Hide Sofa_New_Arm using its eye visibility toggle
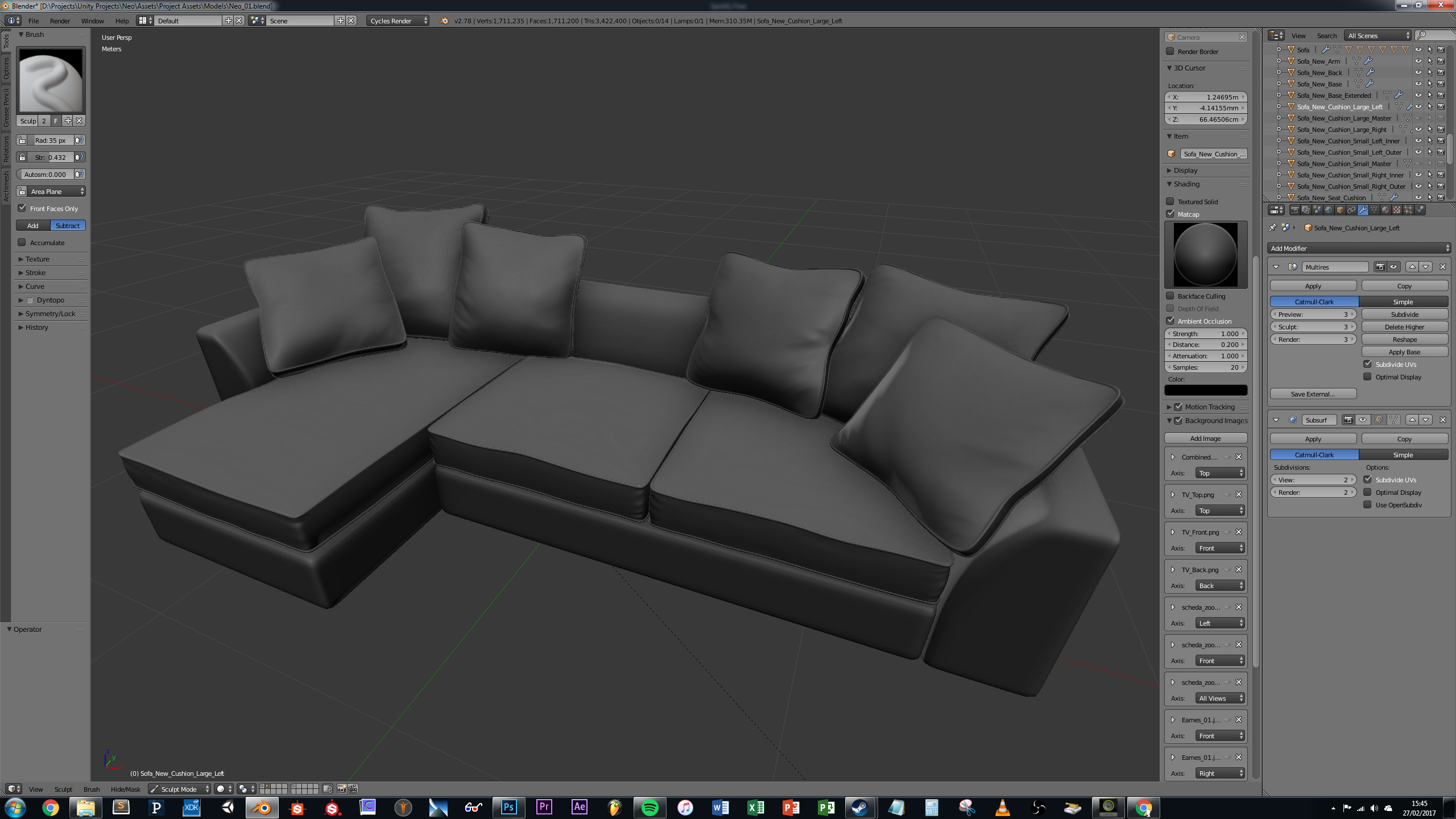The width and height of the screenshot is (1456, 819). point(1418,61)
